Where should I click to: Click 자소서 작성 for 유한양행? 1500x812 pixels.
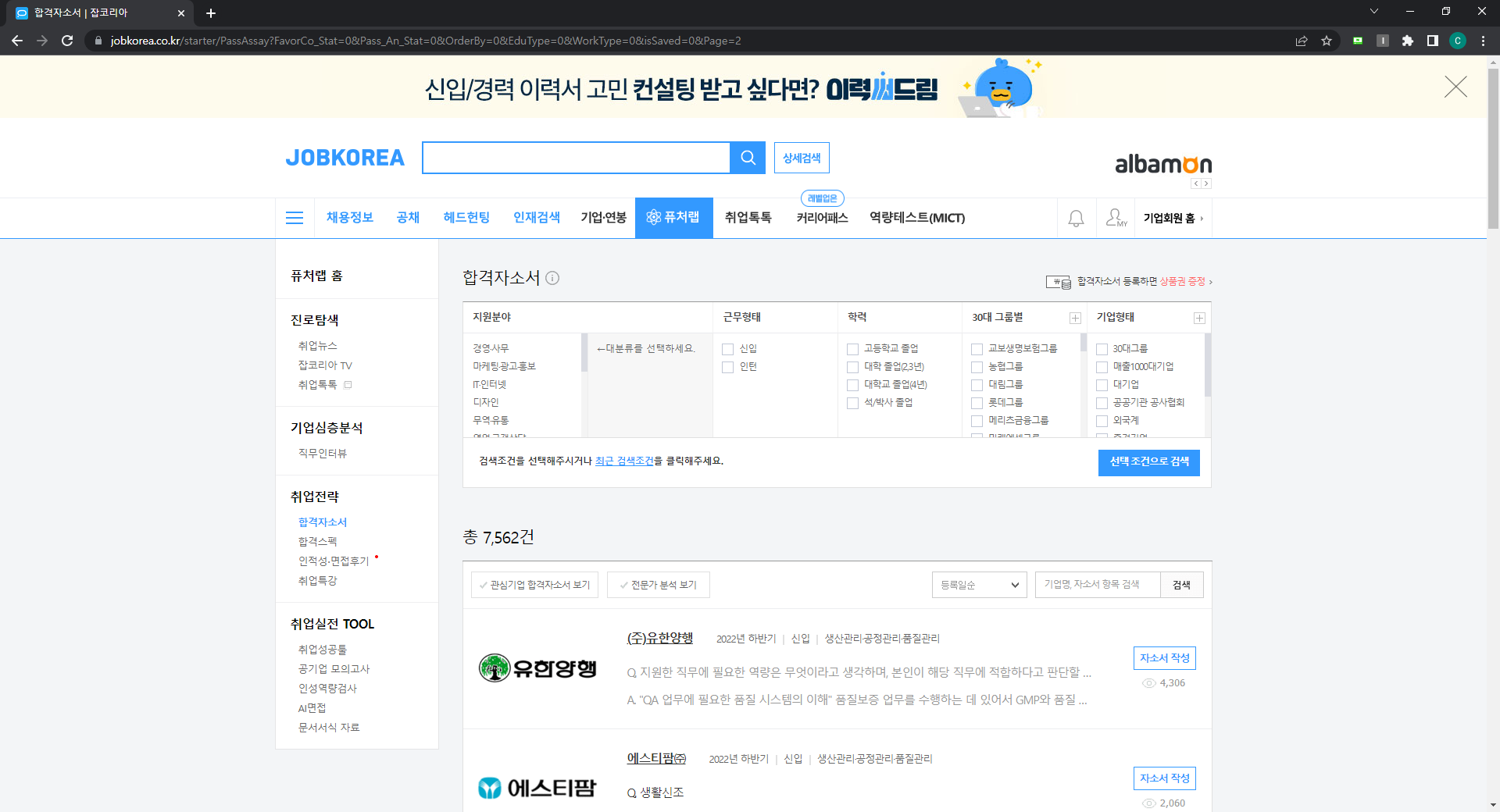click(x=1164, y=658)
